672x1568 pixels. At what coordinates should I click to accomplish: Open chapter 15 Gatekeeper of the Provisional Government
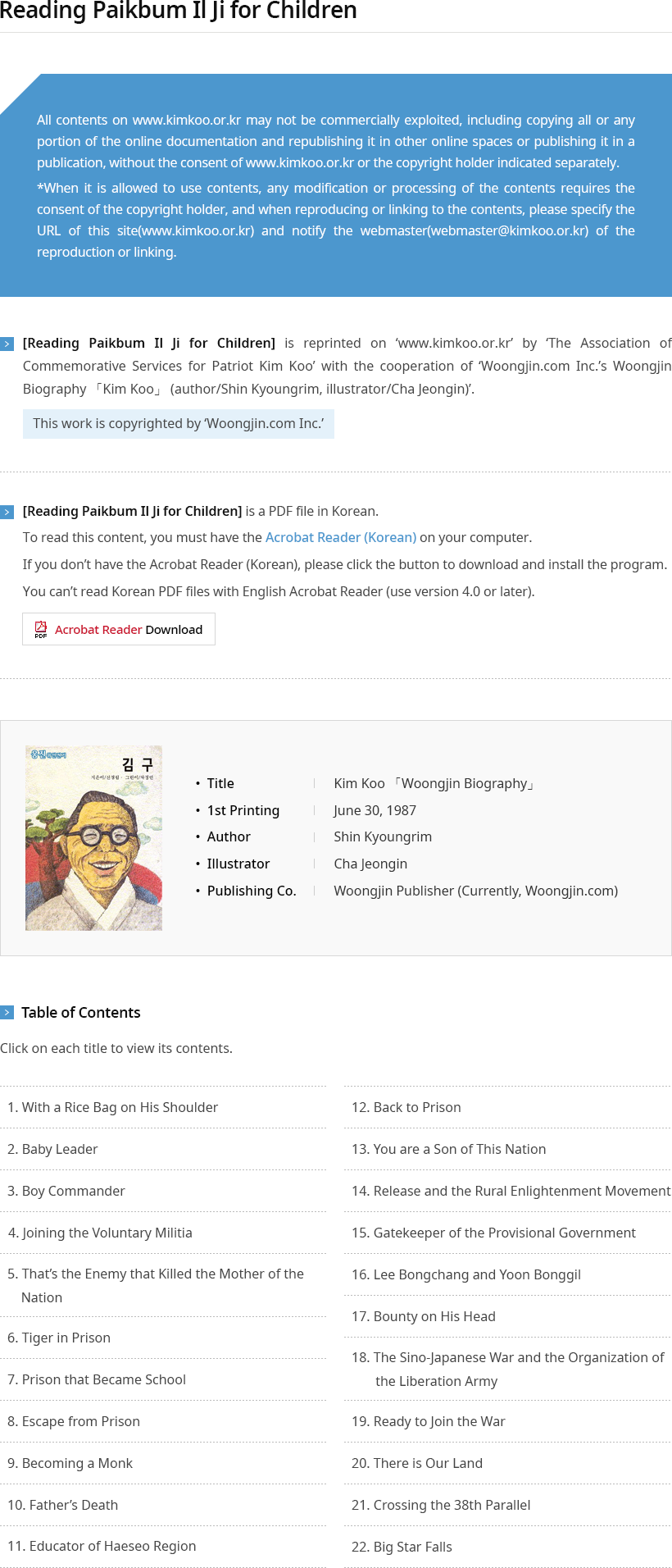point(493,1233)
